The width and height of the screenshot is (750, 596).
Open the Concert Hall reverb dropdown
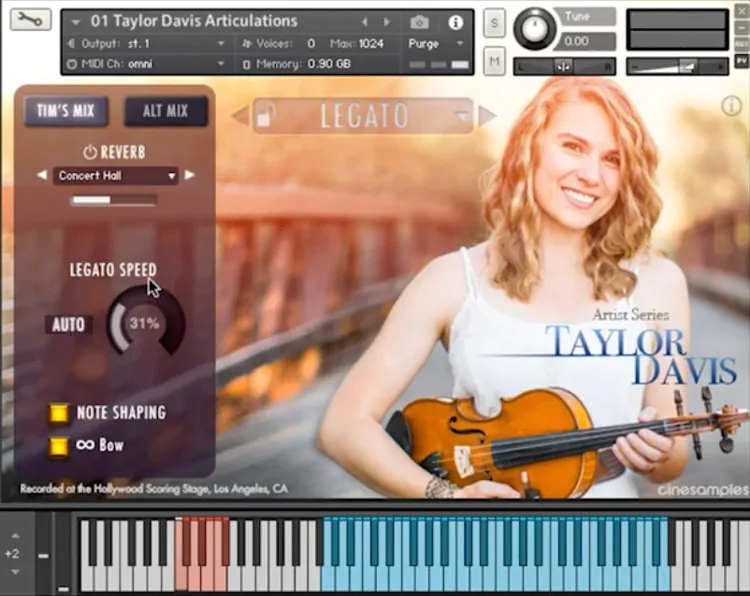click(x=115, y=176)
